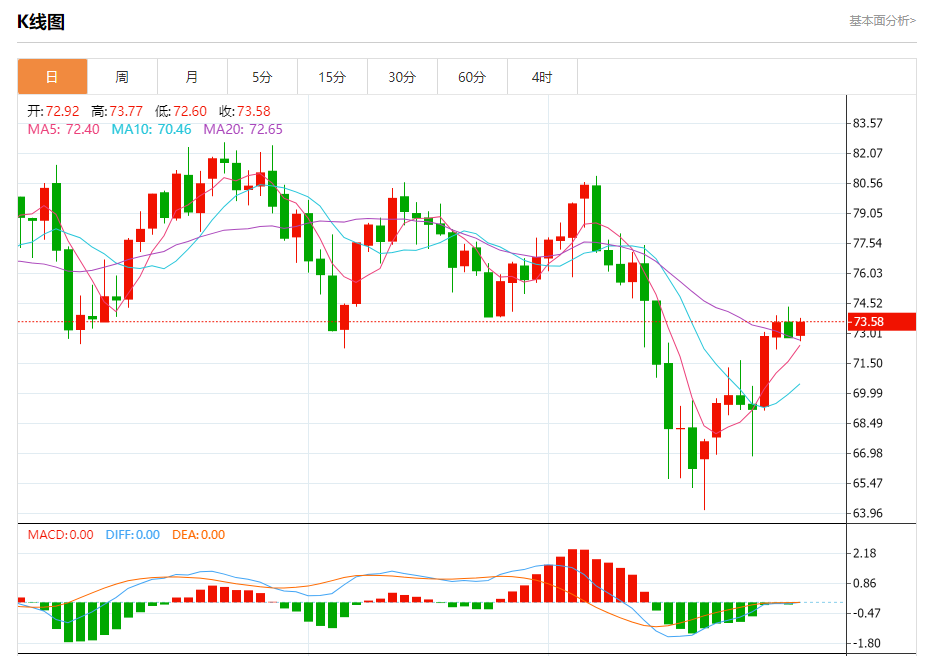Image resolution: width=927 pixels, height=656 pixels.
Task: Open the 5分 interval tab
Action: point(262,77)
